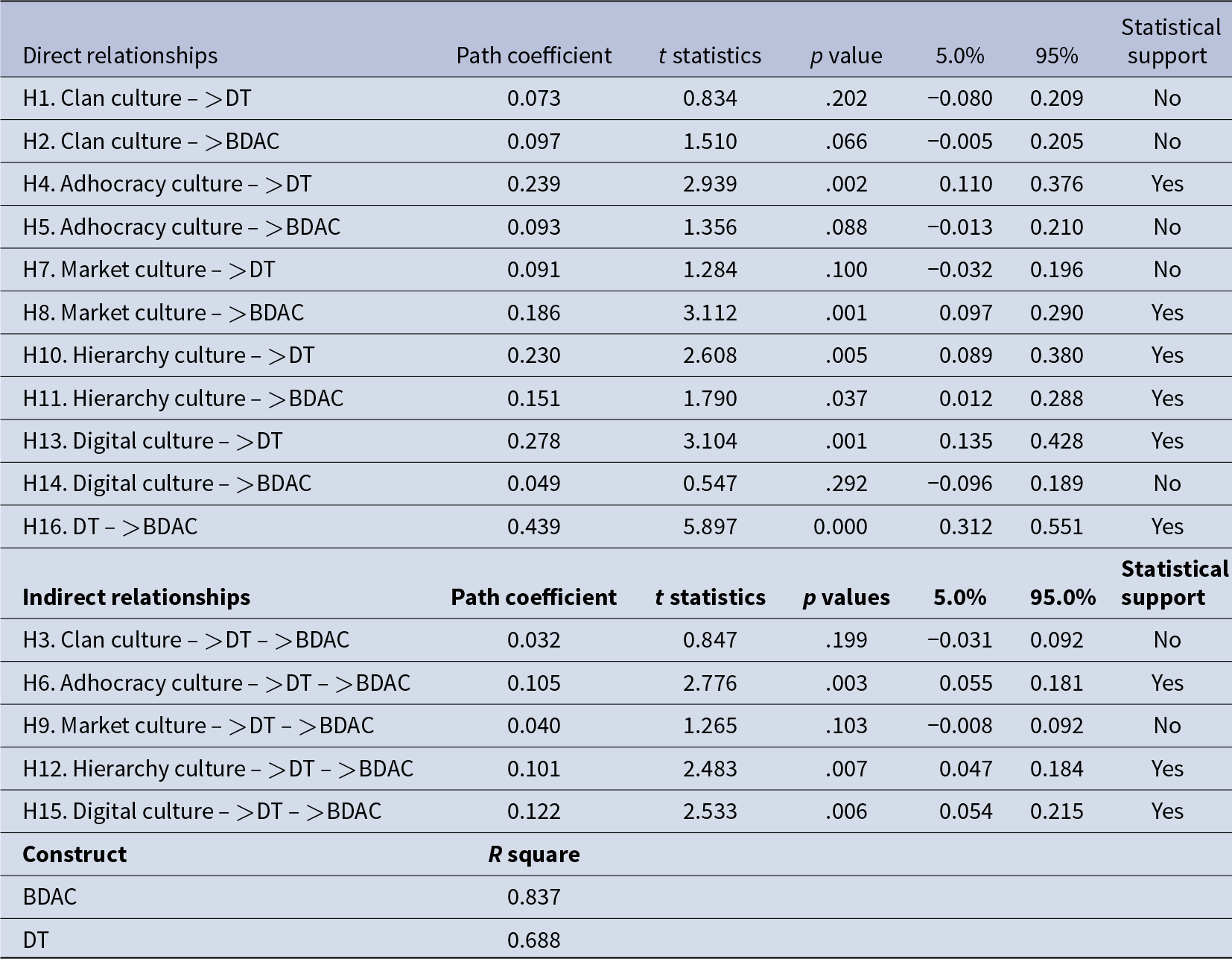Screen dimensions: 1232x959
Task: Select the 'Construct' header label
Action: 74,855
